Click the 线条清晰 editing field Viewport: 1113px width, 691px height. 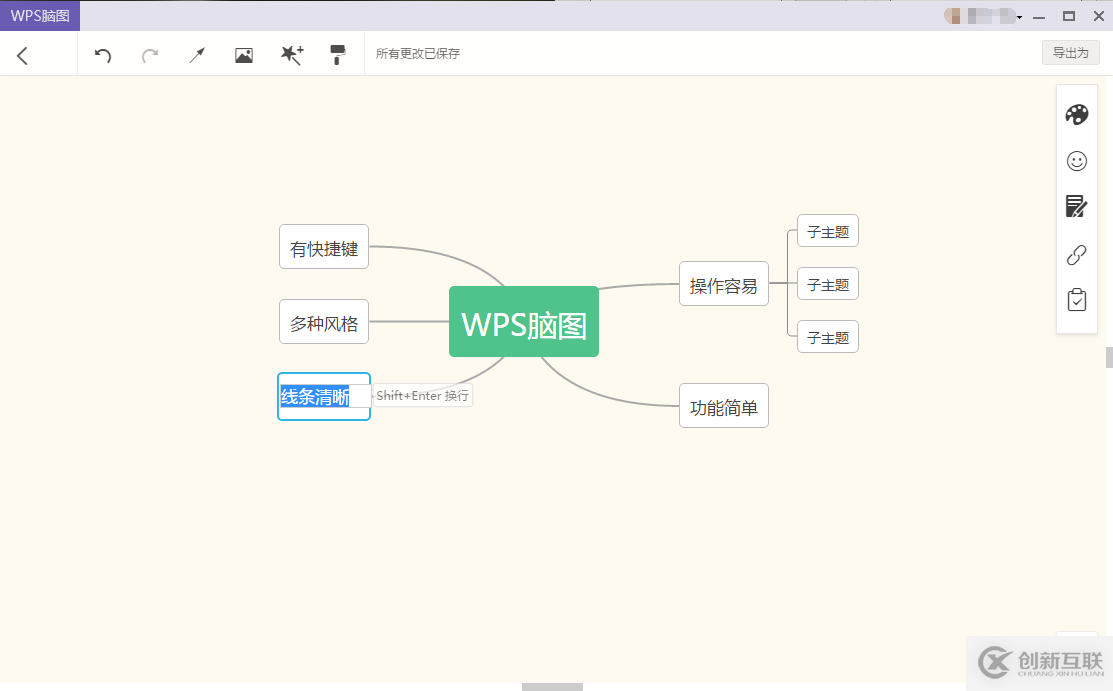tap(324, 396)
